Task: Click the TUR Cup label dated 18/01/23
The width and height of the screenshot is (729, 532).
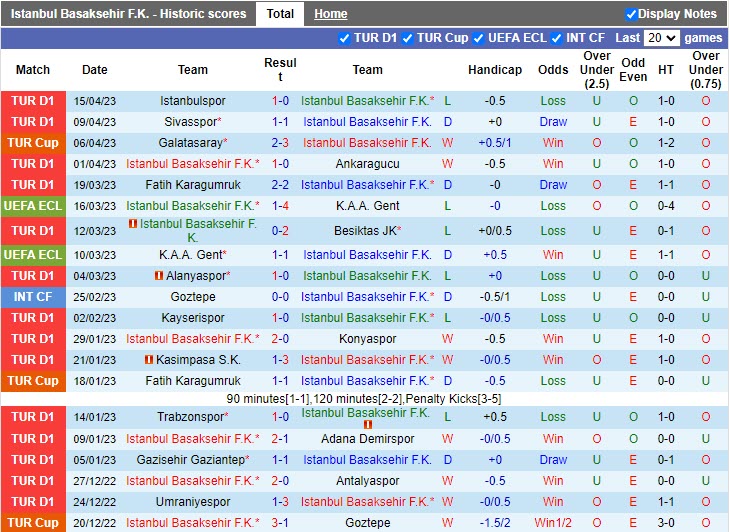Action: pyautogui.click(x=33, y=381)
